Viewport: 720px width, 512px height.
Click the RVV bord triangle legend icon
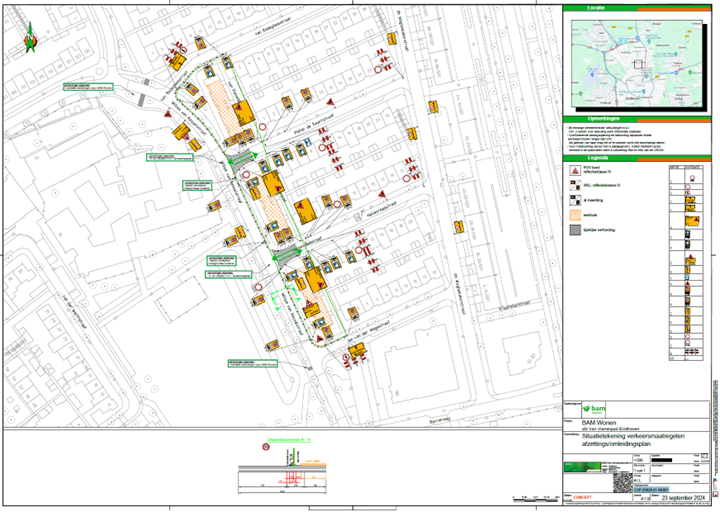573,172
